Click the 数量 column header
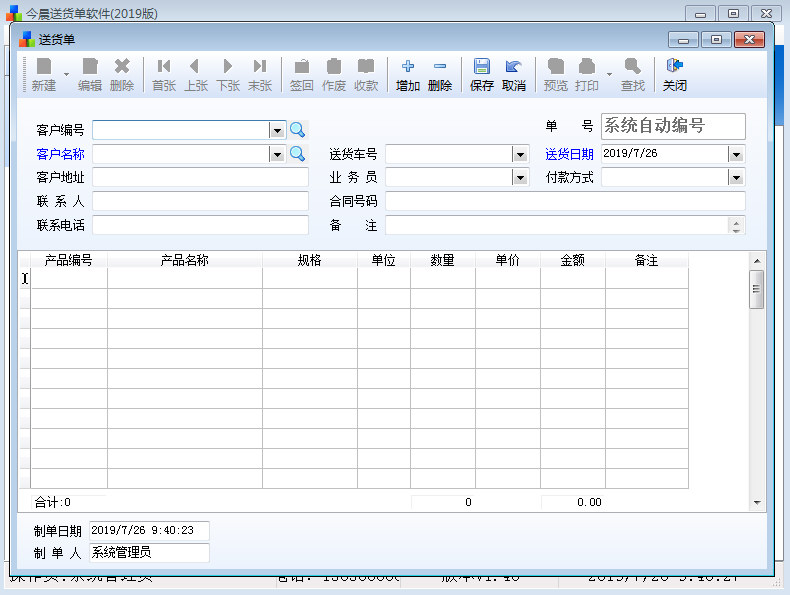The image size is (790, 595). coord(442,260)
